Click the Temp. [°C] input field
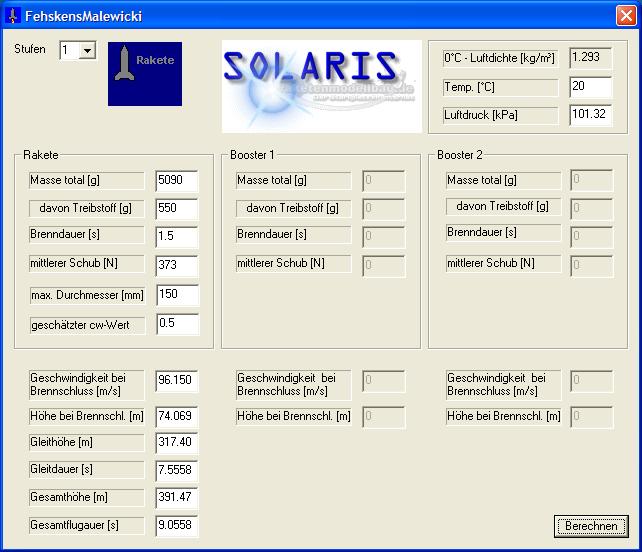This screenshot has width=642, height=552. point(590,87)
